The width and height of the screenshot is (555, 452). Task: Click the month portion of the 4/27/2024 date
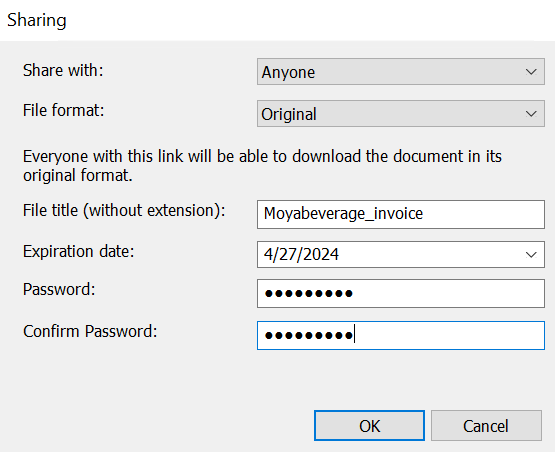(x=268, y=254)
